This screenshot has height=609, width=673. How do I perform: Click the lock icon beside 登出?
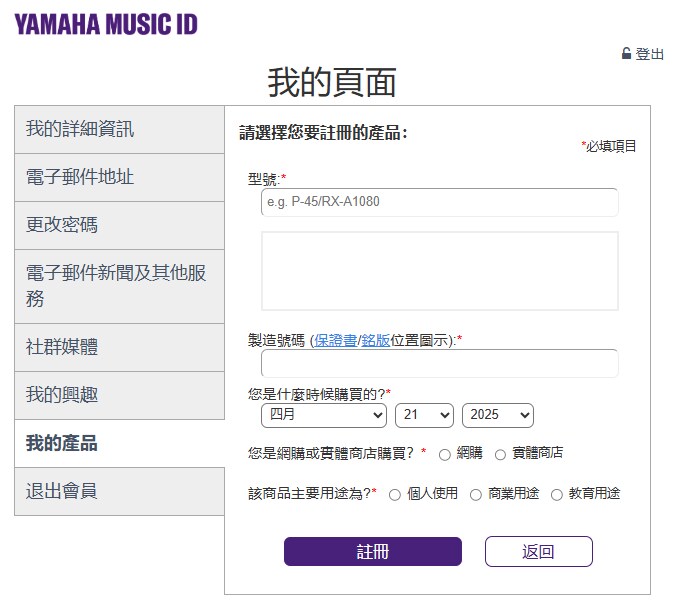[627, 54]
